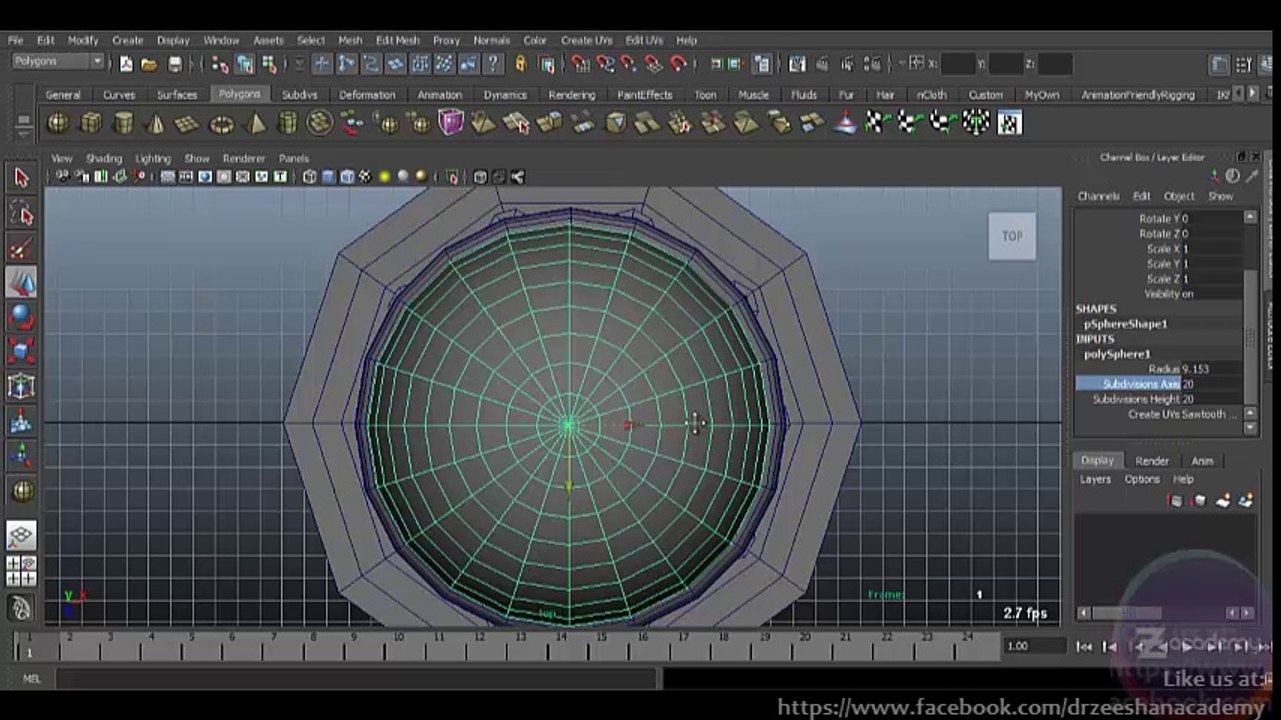
Task: Click the blue-red cone shelf icon
Action: pyautogui.click(x=845, y=123)
